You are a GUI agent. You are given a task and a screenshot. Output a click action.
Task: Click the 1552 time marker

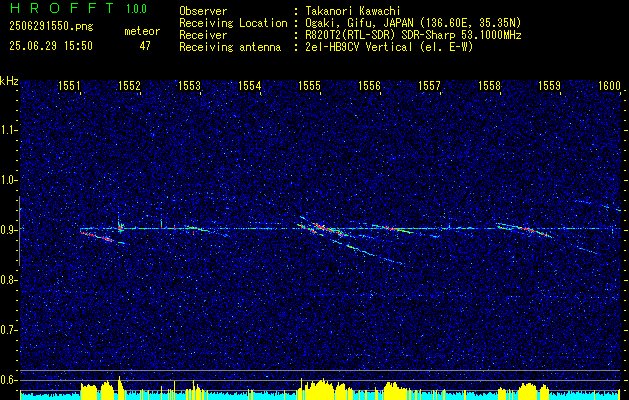(x=130, y=85)
